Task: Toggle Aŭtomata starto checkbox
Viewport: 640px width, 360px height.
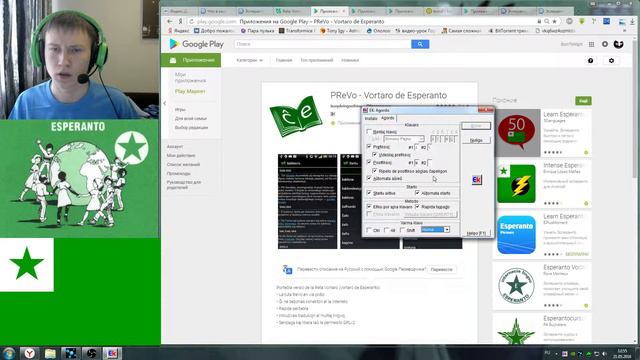Action: point(417,193)
